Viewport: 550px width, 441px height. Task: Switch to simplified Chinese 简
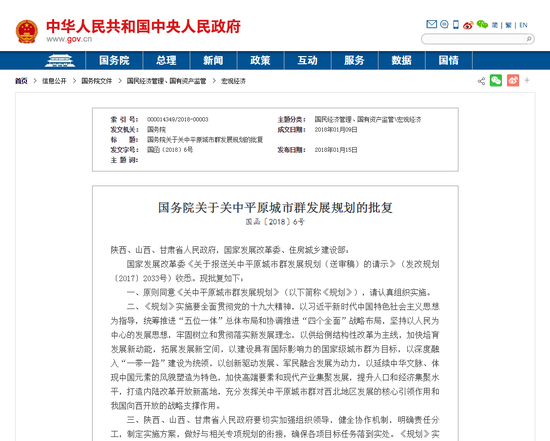[495, 25]
